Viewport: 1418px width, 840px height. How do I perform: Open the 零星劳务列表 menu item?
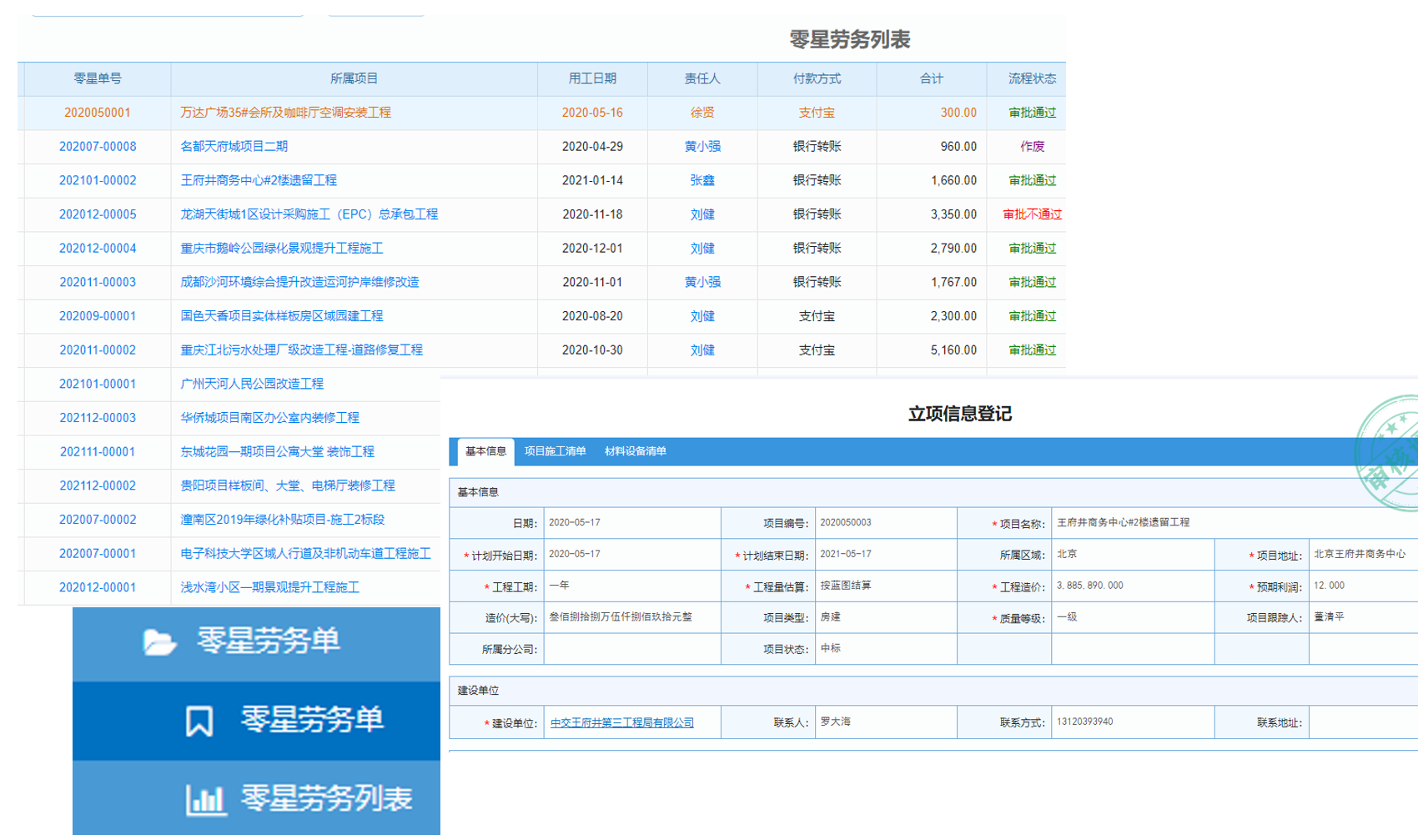[325, 799]
